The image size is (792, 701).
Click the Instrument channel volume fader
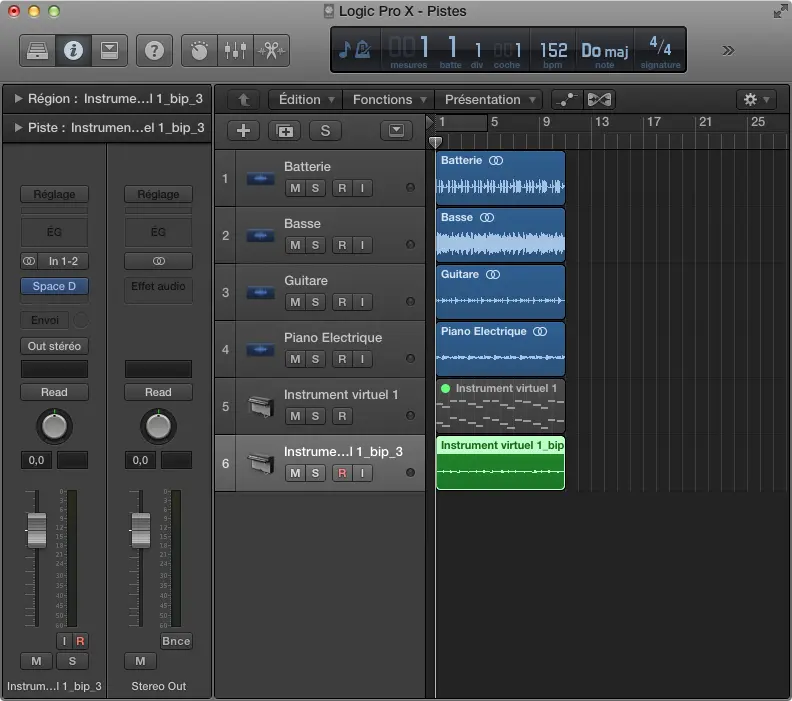(36, 528)
